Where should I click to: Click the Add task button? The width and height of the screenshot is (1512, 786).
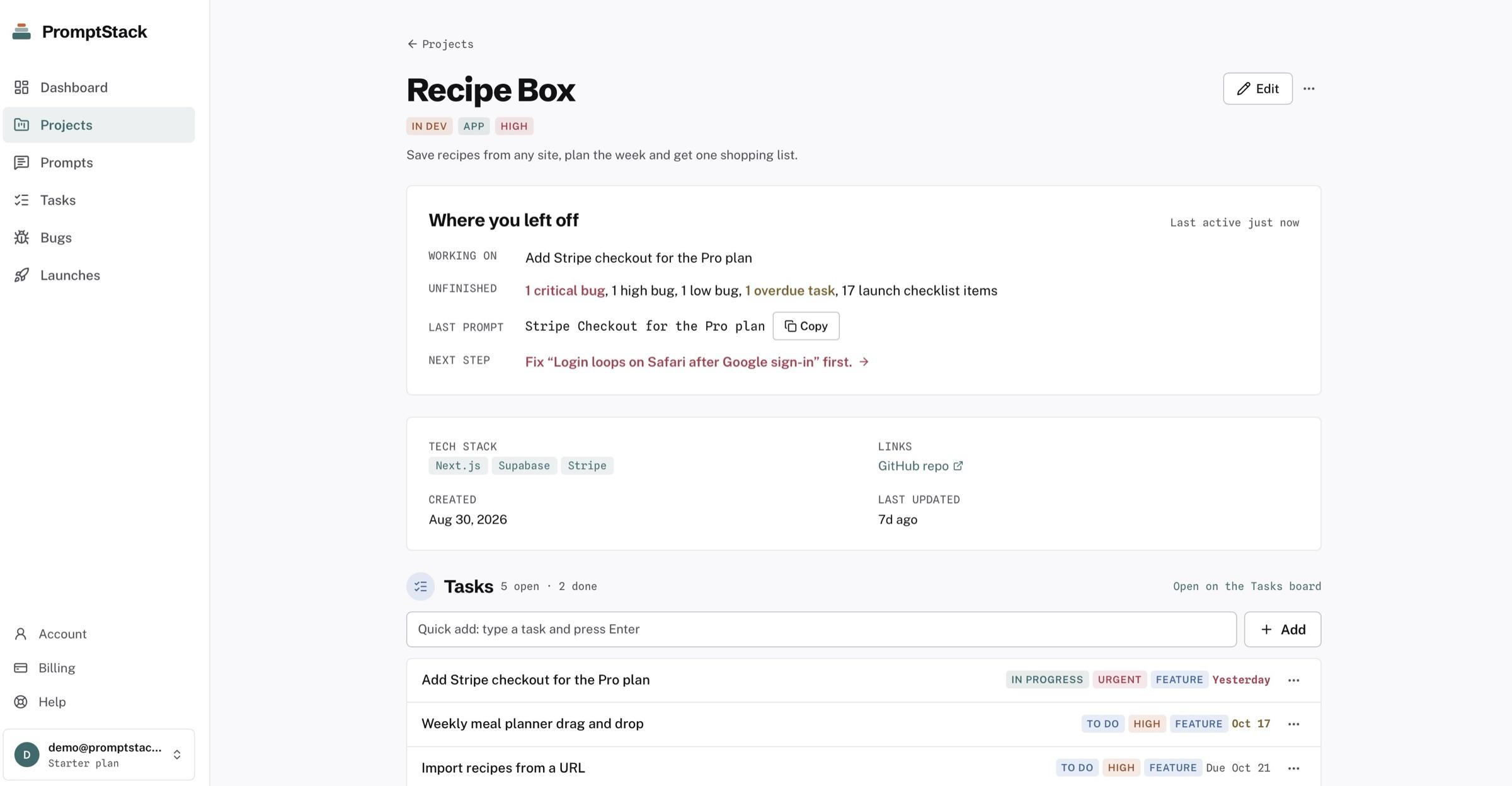tap(1283, 629)
